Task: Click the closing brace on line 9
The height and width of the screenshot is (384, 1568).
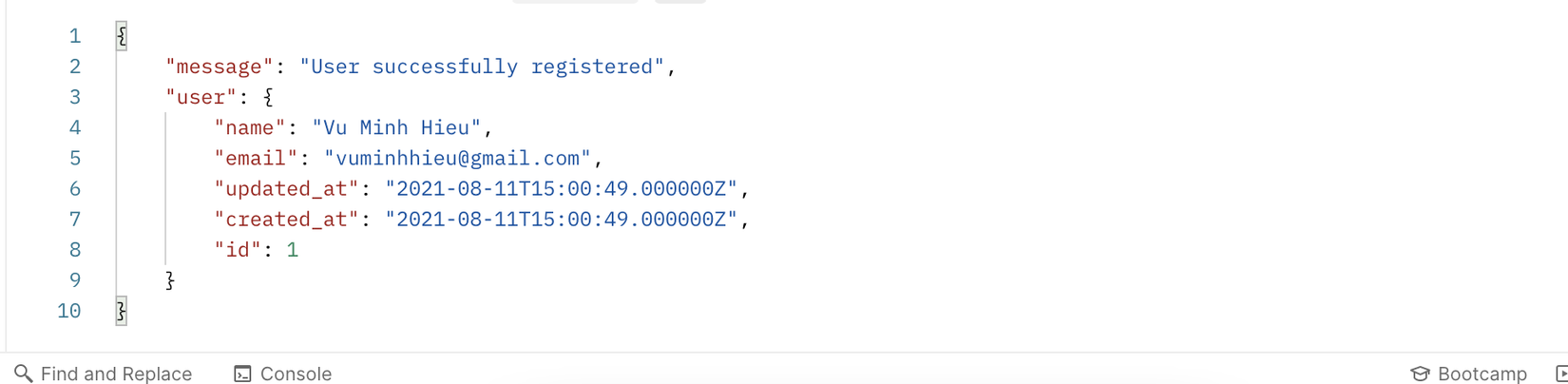Action: [x=170, y=280]
